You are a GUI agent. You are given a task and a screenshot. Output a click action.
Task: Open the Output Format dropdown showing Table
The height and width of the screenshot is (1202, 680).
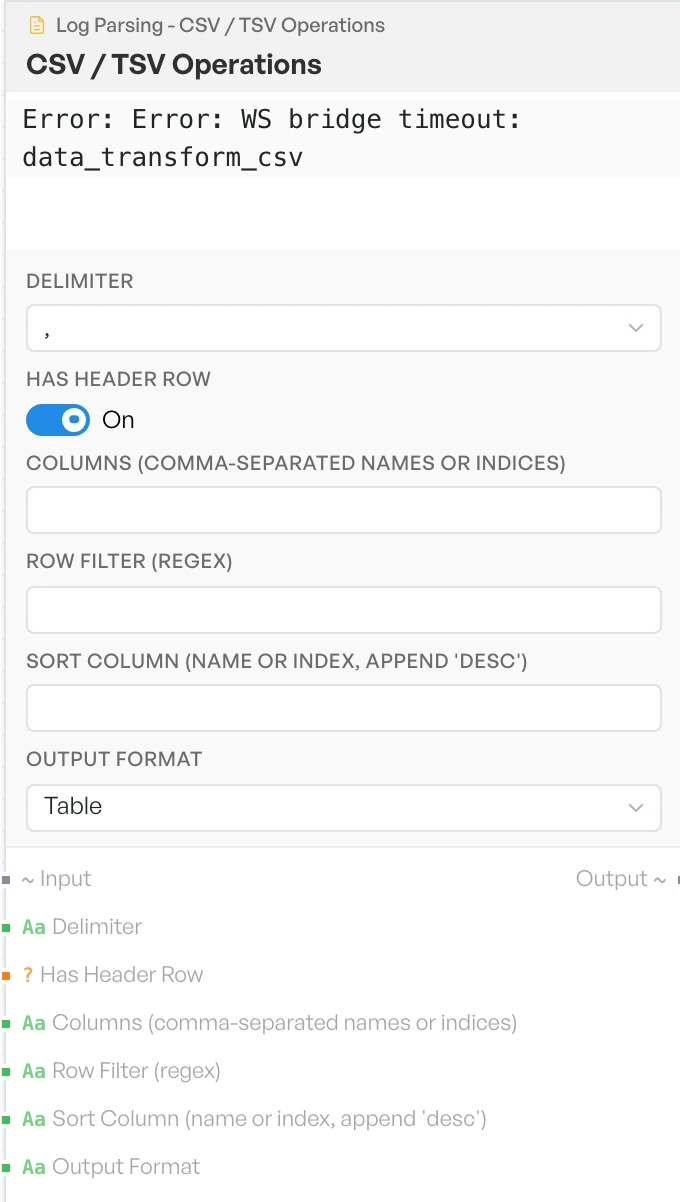click(344, 807)
